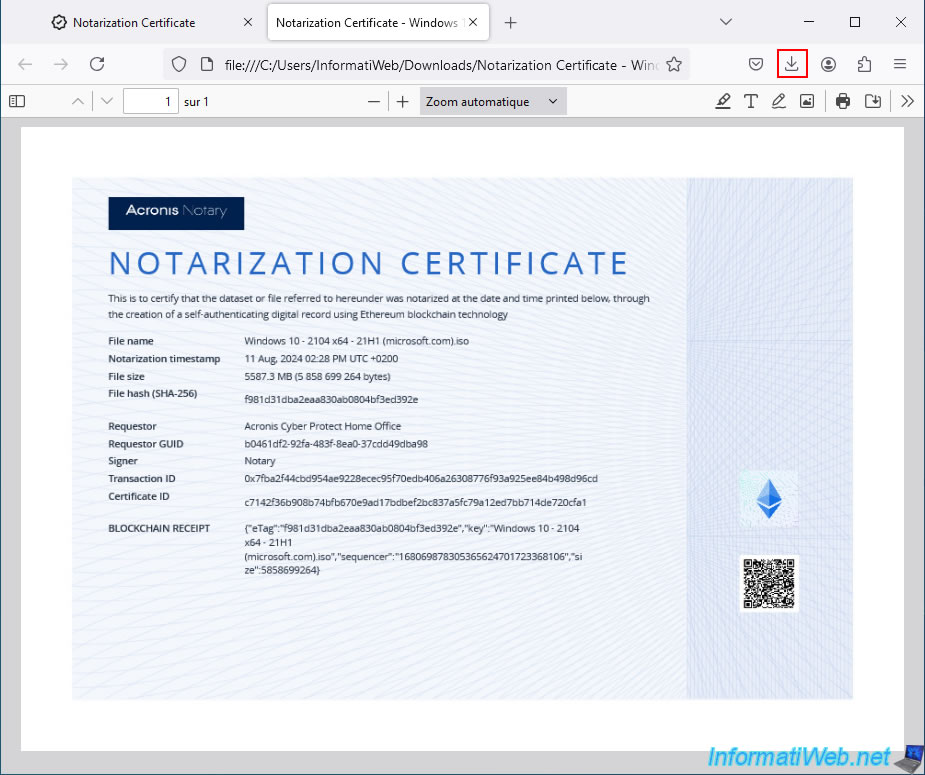Click the Signer value 'Notary'
The image size is (925, 775).
pyautogui.click(x=260, y=461)
